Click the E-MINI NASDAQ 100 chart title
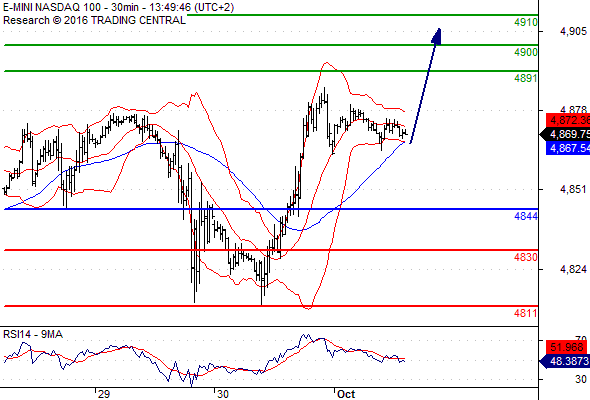The image size is (590, 400). (x=118, y=7)
